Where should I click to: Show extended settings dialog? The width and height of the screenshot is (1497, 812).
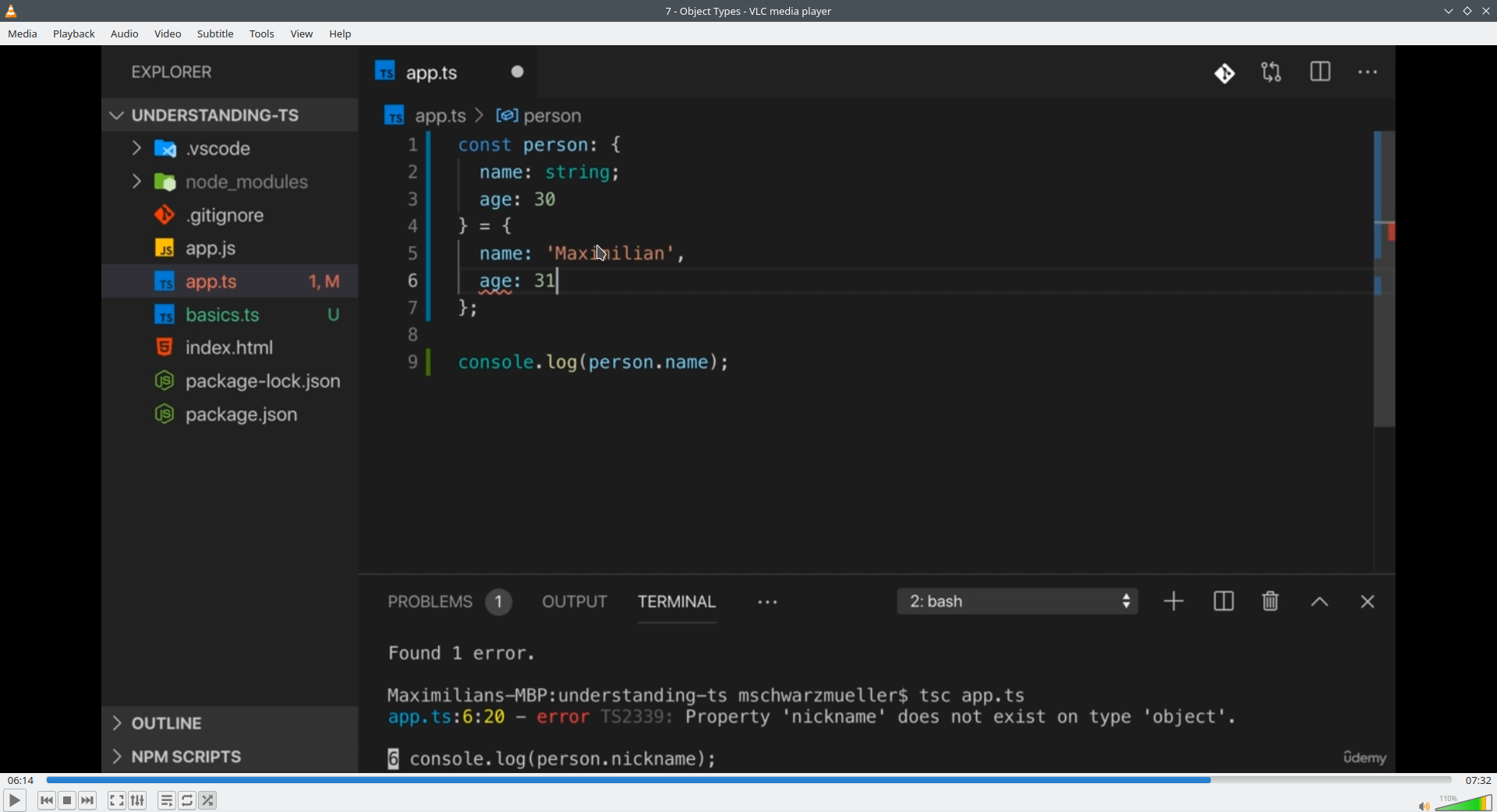click(x=138, y=800)
